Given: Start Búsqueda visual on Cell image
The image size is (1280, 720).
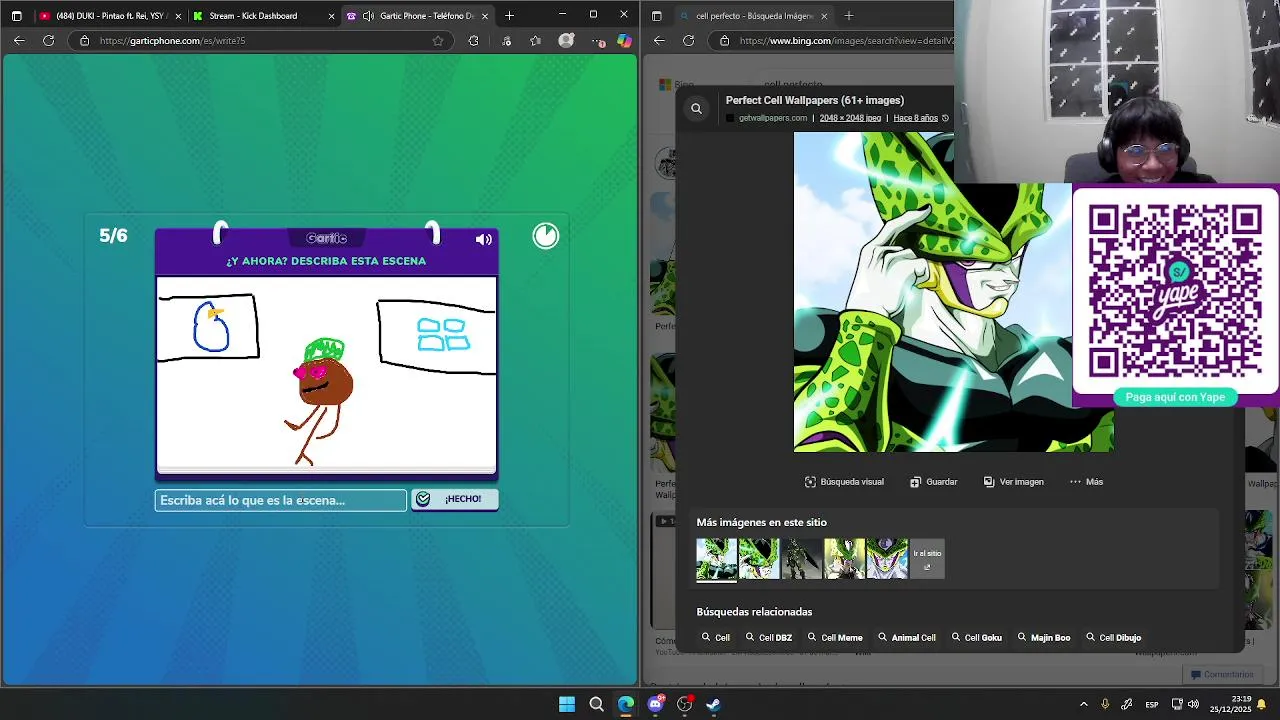Looking at the screenshot, I should pyautogui.click(x=844, y=482).
